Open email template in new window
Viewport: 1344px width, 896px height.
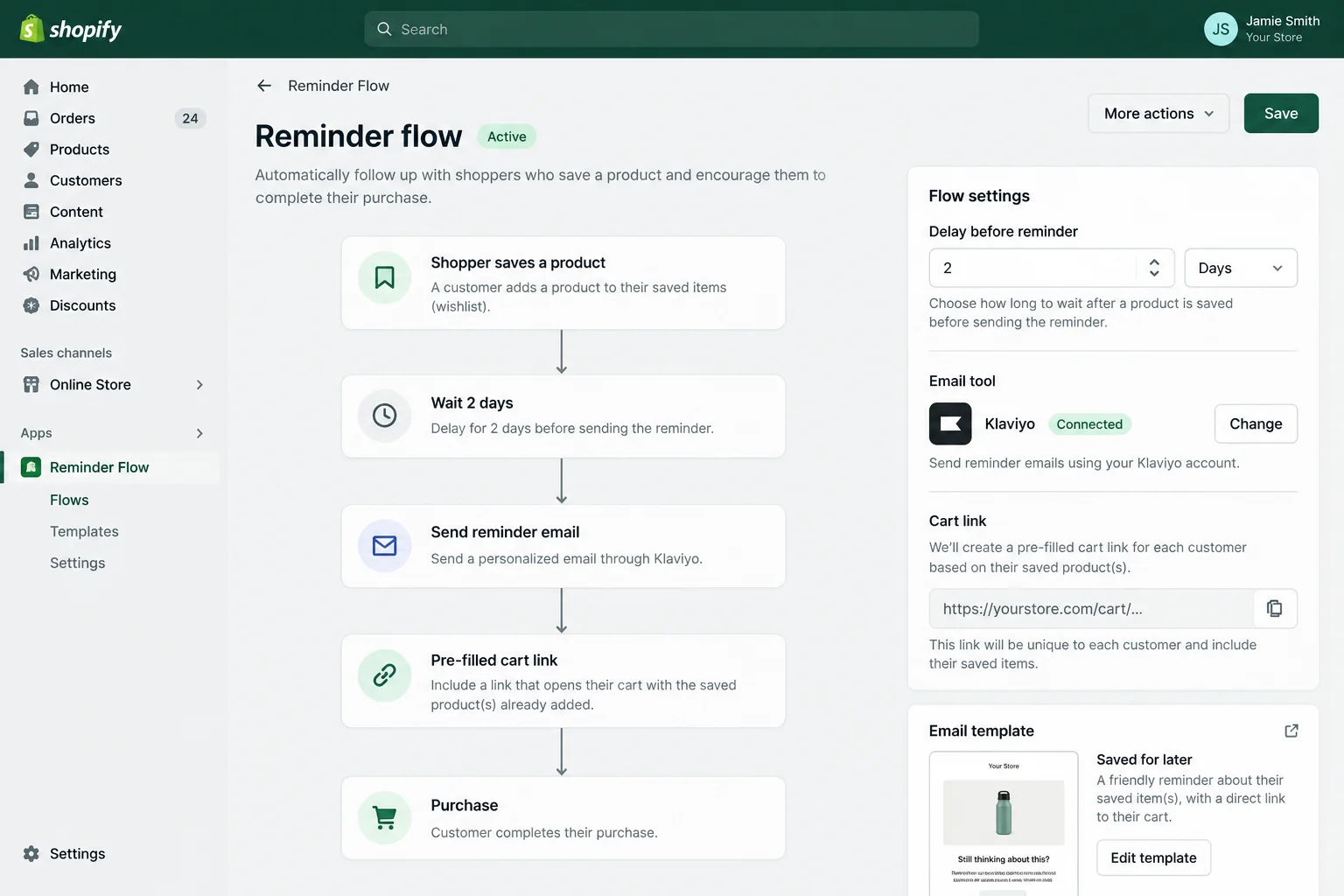pos(1291,731)
